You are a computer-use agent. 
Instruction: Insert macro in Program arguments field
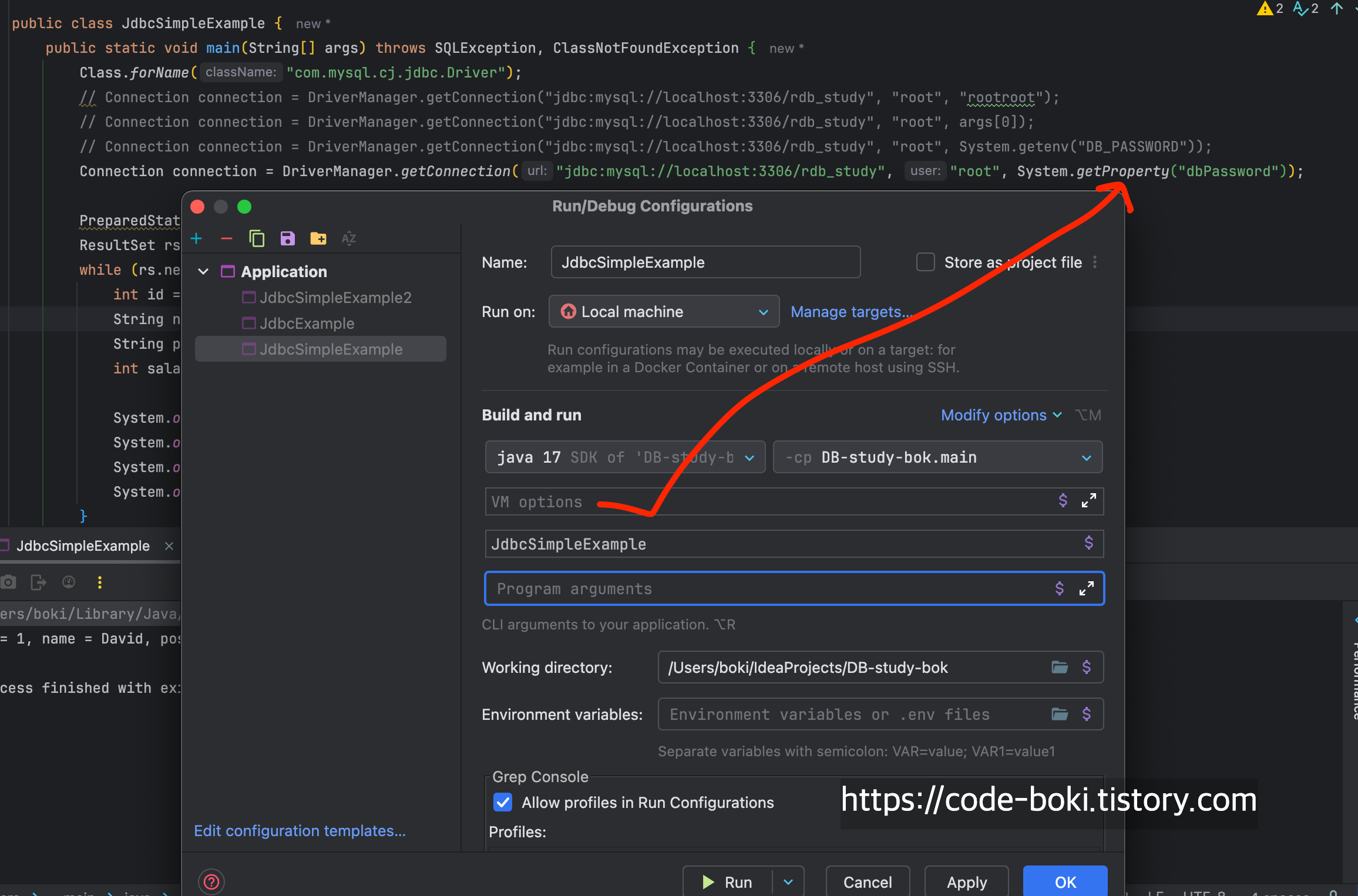pyautogui.click(x=1060, y=588)
